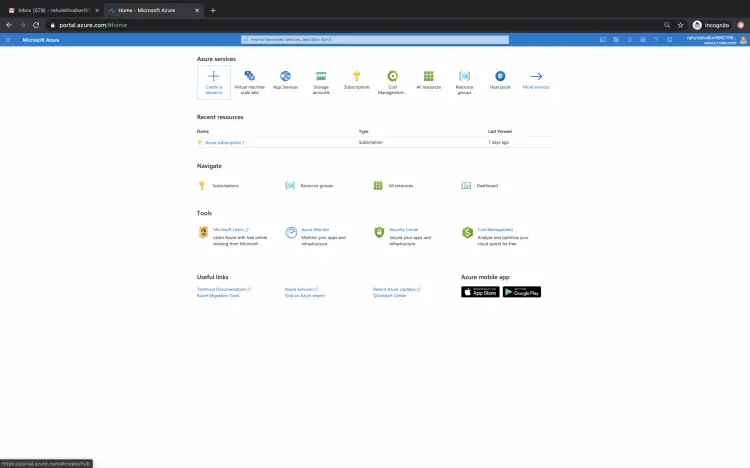Viewport: 750px width, 468px height.
Task: Open App Services from Azure services
Action: coord(285,79)
